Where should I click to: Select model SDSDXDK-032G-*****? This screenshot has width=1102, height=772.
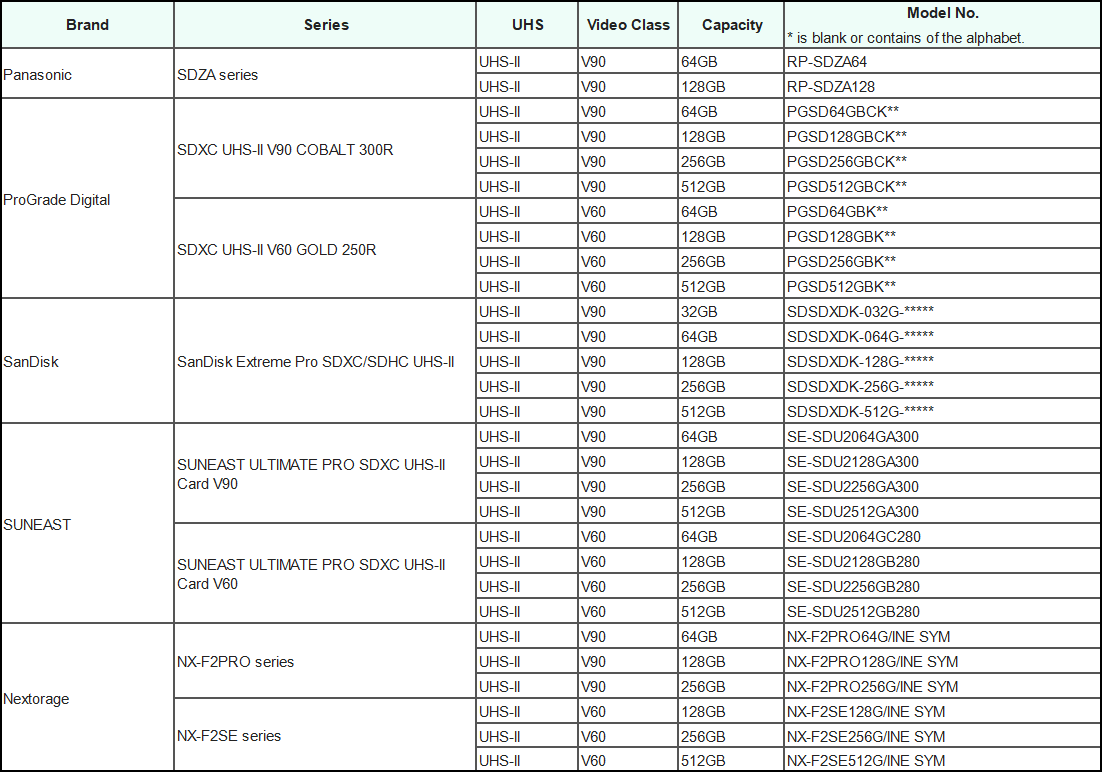click(x=942, y=311)
